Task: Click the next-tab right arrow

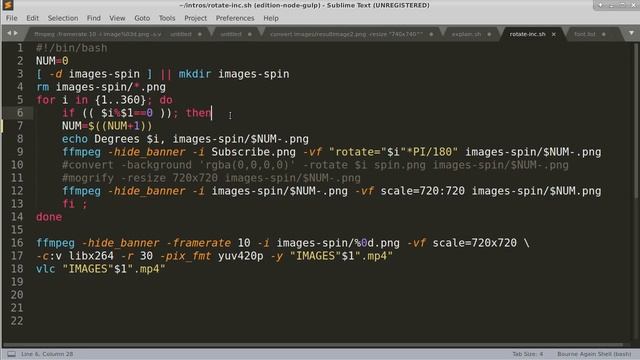Action: point(16,33)
